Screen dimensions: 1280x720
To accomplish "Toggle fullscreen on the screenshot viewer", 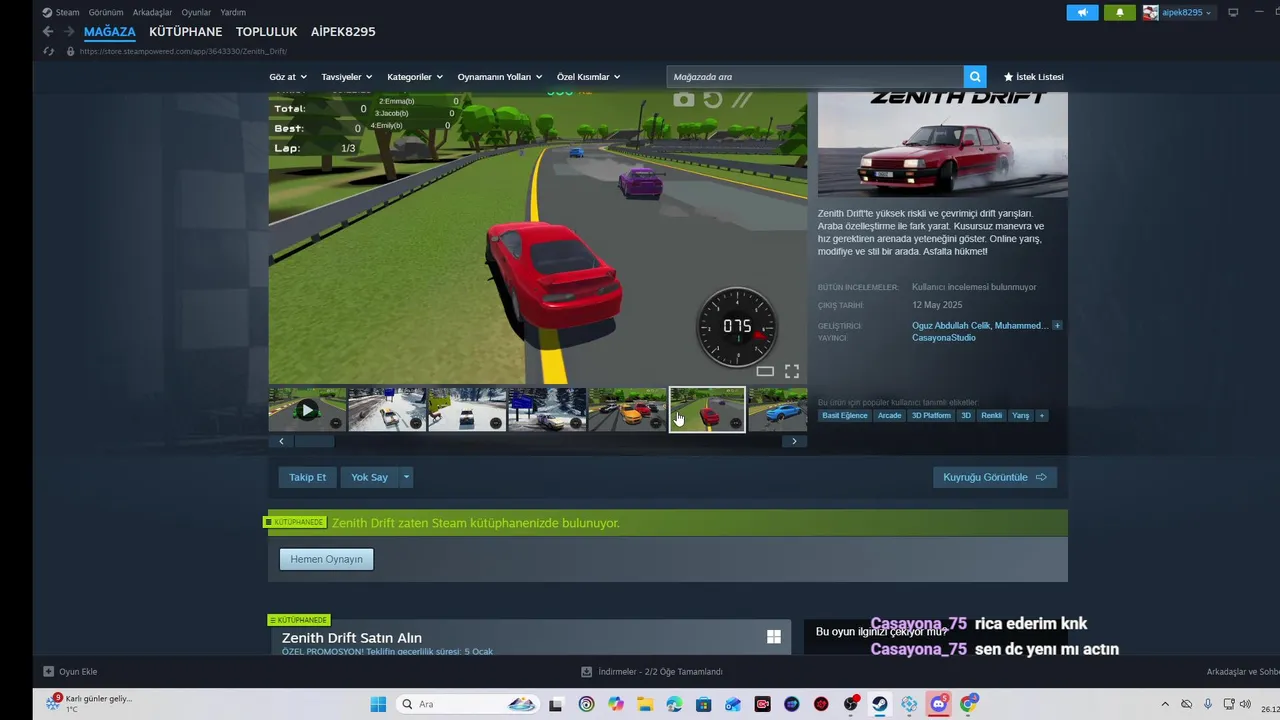I will pos(792,371).
